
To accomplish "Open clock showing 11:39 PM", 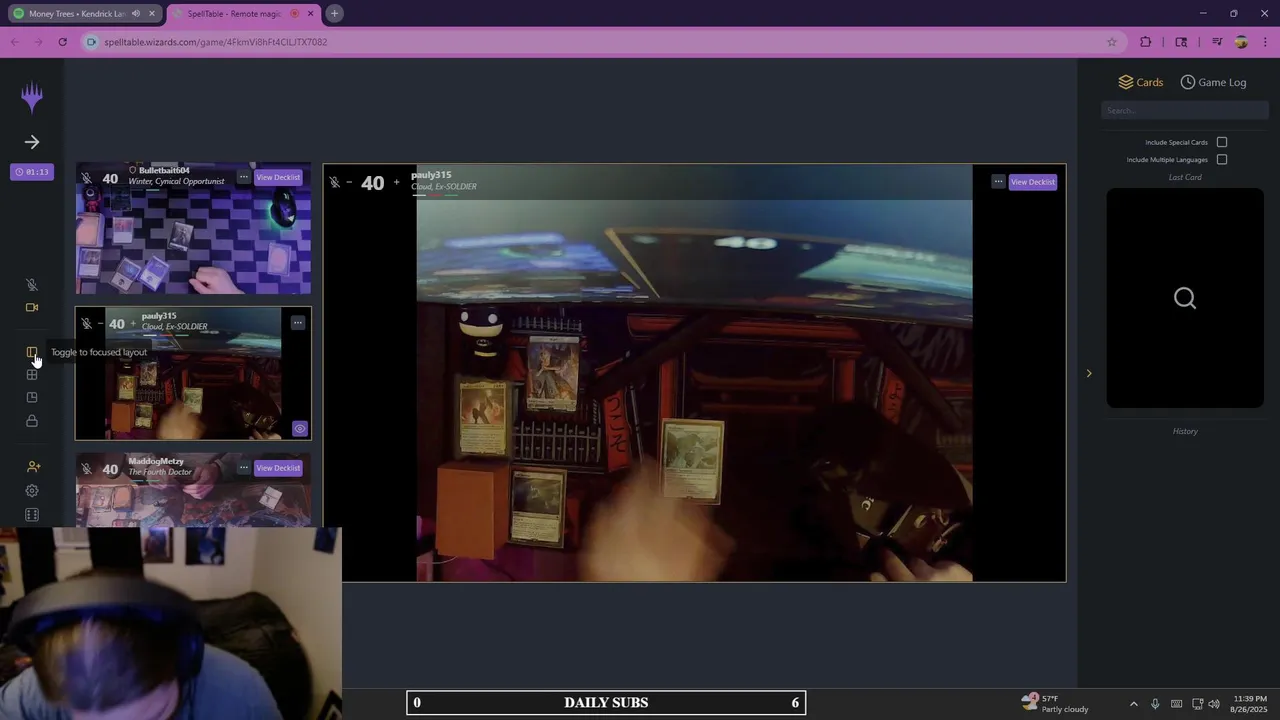I will (1250, 703).
